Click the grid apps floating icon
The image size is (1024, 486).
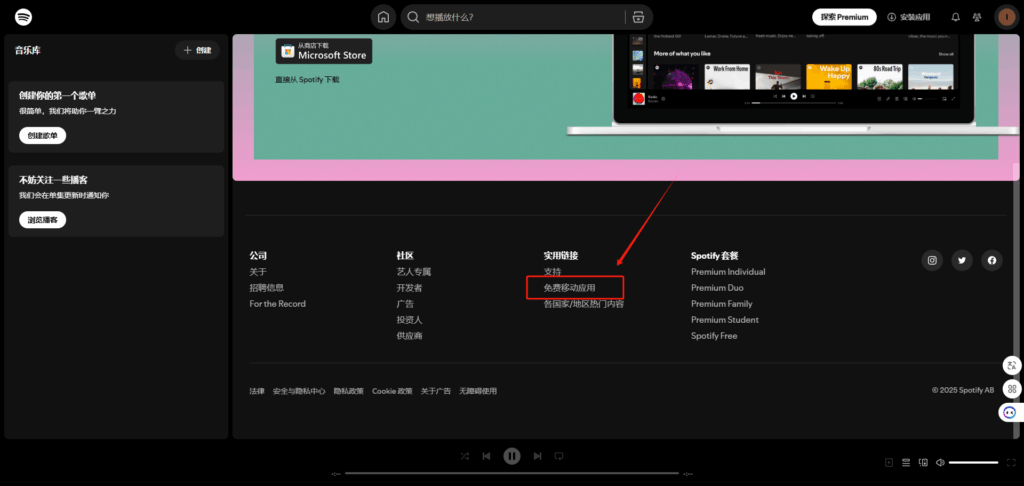1012,389
